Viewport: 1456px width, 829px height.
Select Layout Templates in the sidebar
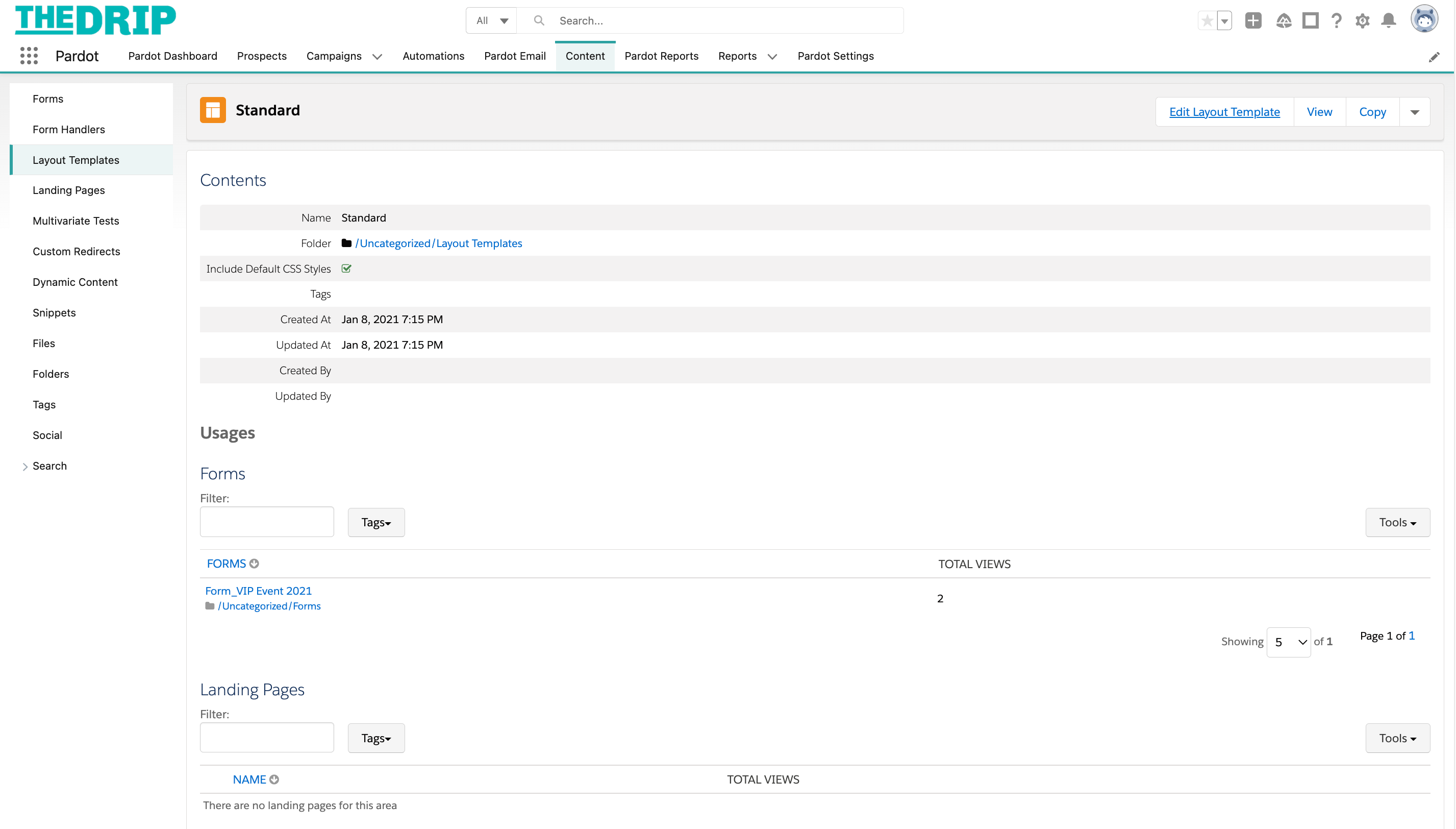click(92, 160)
